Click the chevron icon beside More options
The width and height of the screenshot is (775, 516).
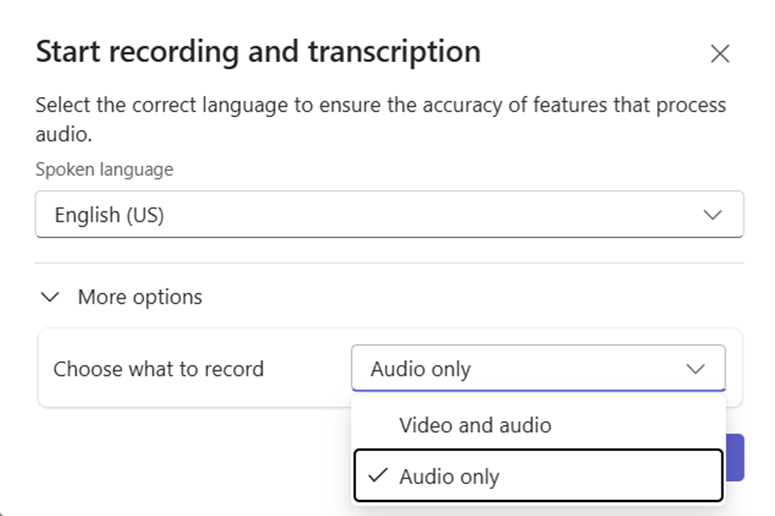[48, 297]
